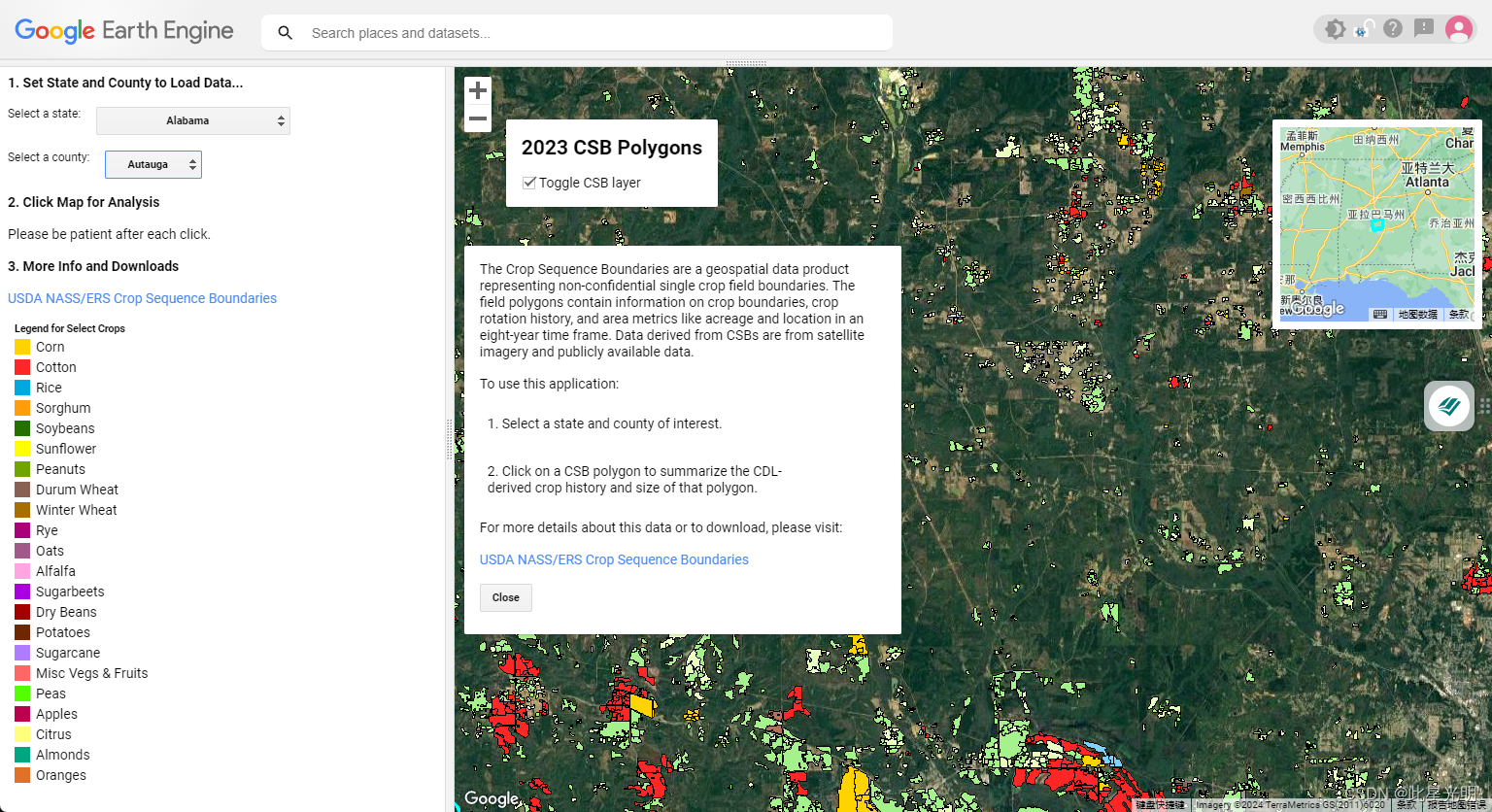Screen dimensions: 1492x812
Task: Click the 2023 CSB Polygons title
Action: [x=612, y=148]
